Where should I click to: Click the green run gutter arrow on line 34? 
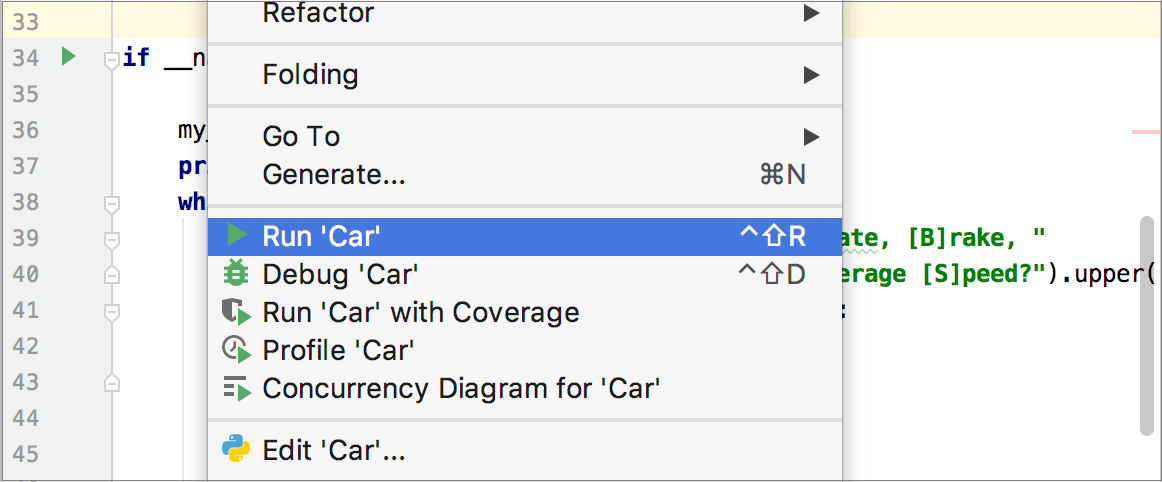pyautogui.click(x=69, y=56)
